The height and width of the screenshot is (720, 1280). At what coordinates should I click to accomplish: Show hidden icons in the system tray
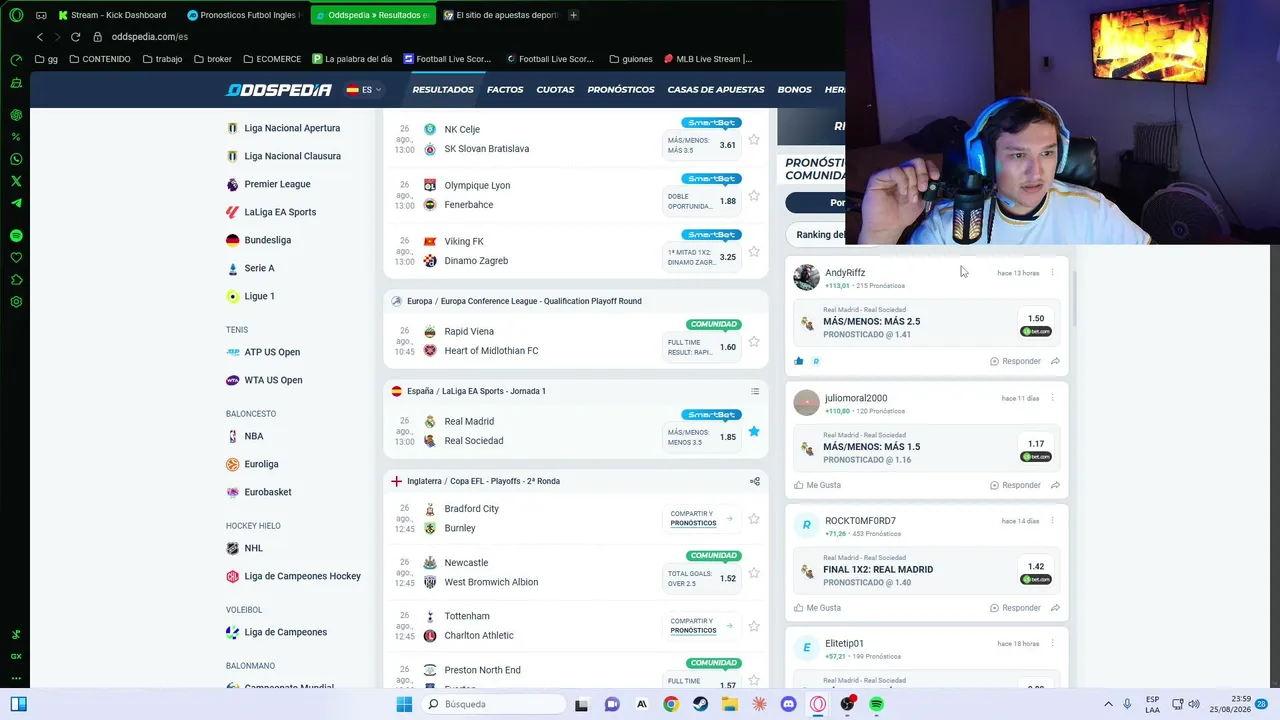click(x=1108, y=704)
